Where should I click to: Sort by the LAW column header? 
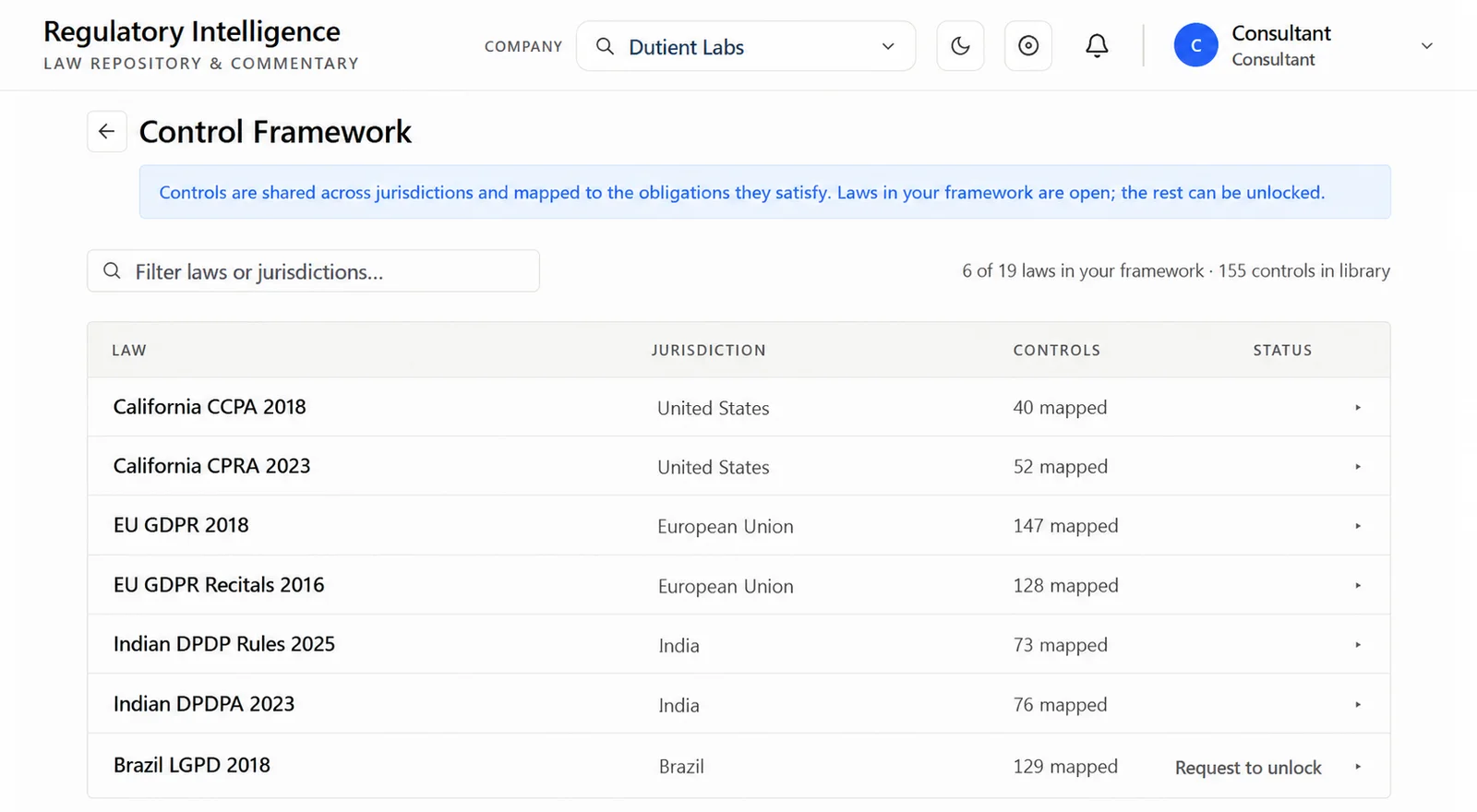click(129, 351)
